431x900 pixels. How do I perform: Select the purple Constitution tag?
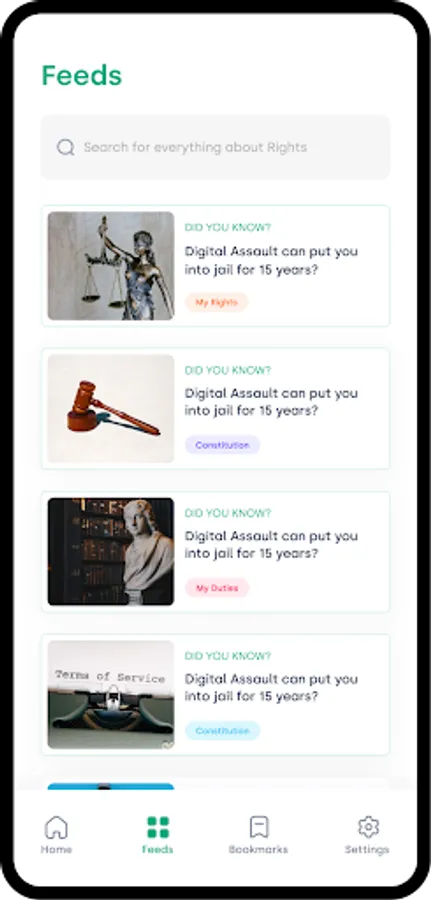(222, 445)
